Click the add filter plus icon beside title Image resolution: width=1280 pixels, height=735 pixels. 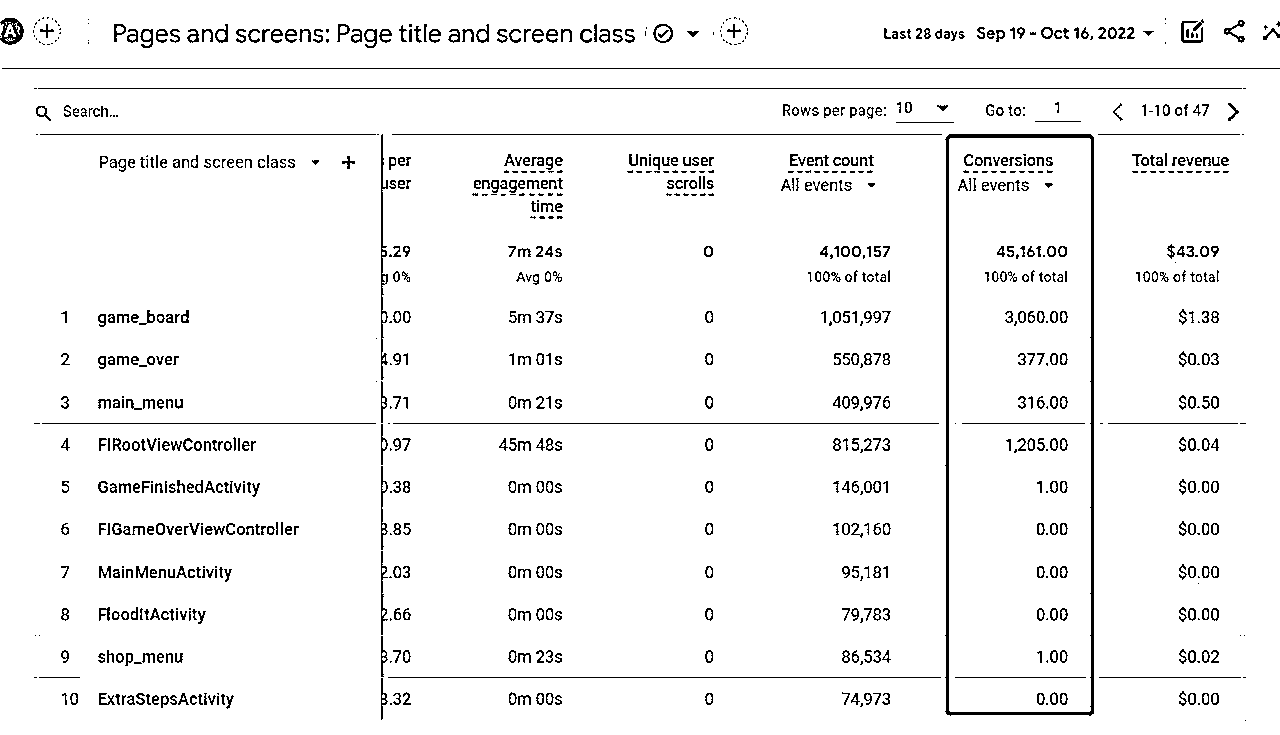(x=734, y=32)
